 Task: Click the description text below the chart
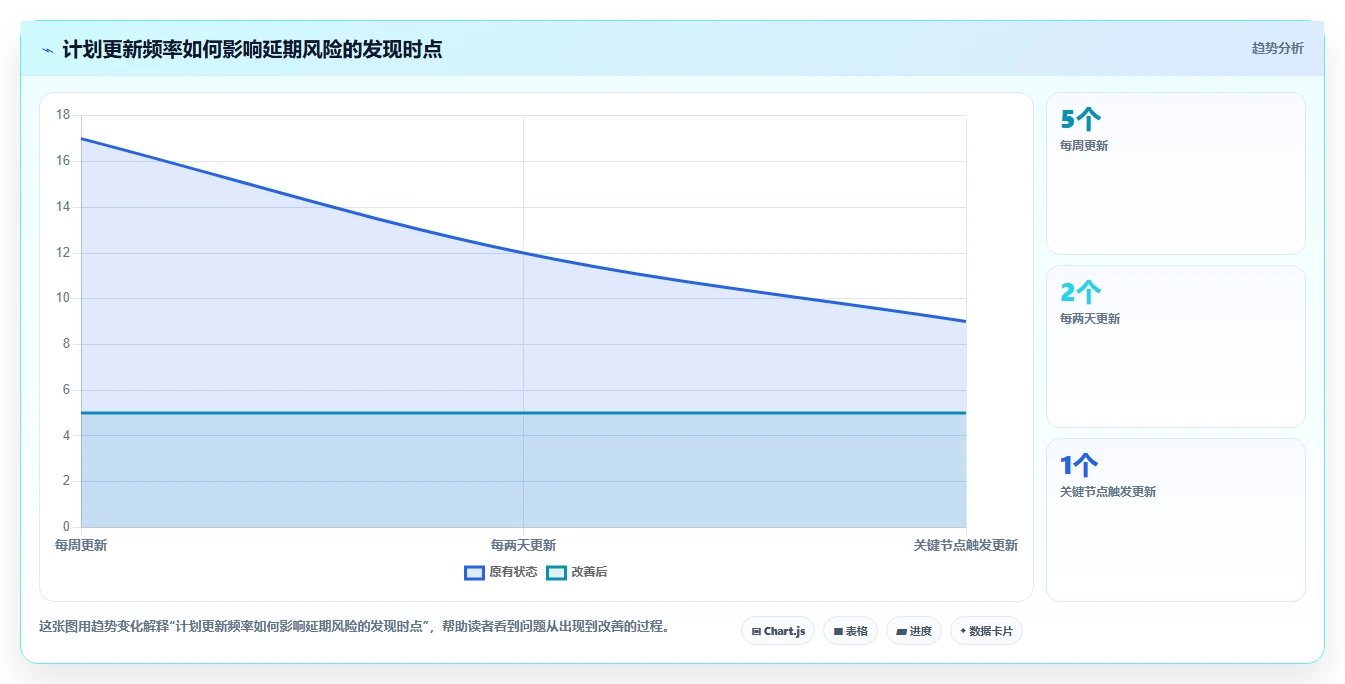[354, 627]
